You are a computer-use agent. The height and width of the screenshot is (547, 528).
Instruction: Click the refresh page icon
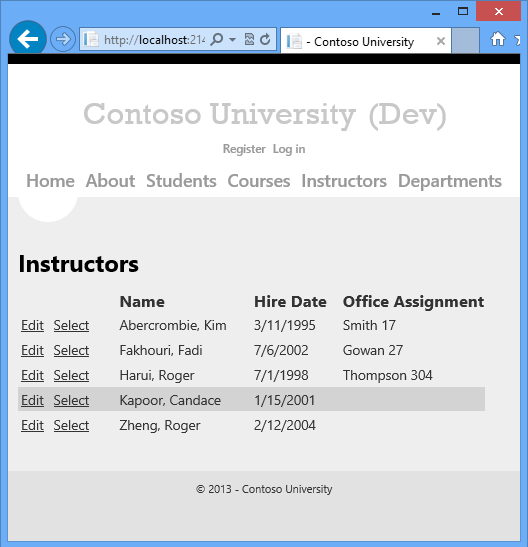click(265, 39)
